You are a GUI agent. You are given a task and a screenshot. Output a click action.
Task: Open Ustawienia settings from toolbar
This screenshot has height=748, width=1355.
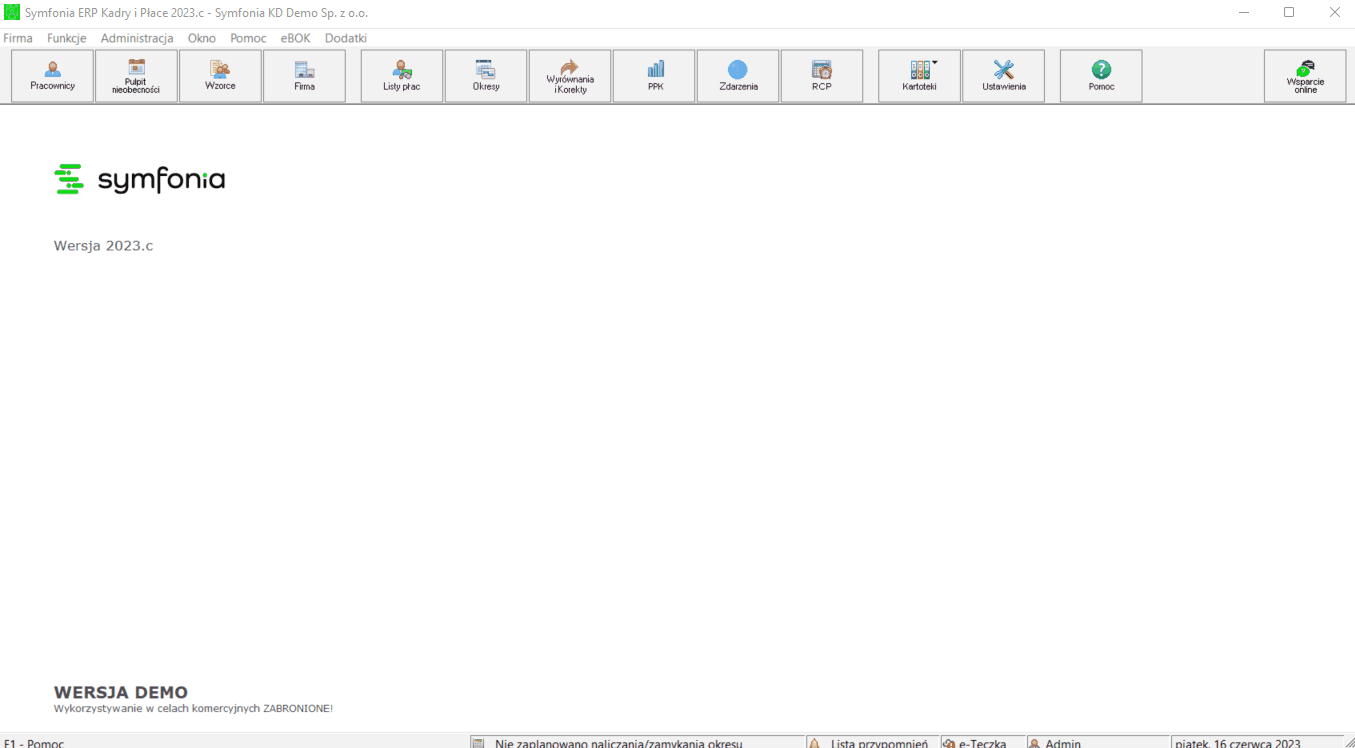1004,76
